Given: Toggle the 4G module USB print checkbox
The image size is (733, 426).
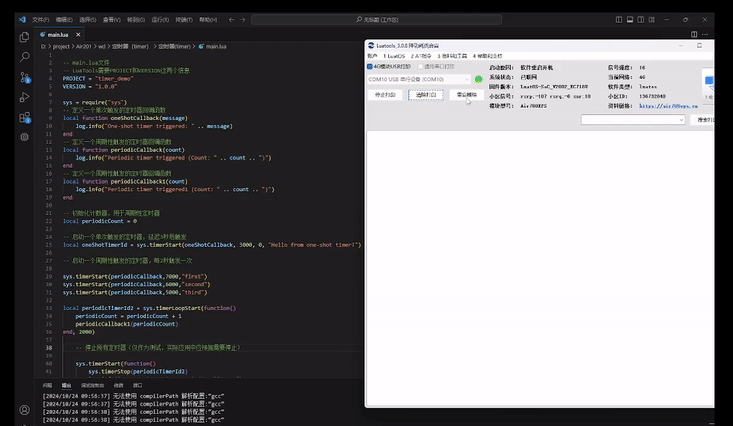Looking at the screenshot, I should [370, 66].
